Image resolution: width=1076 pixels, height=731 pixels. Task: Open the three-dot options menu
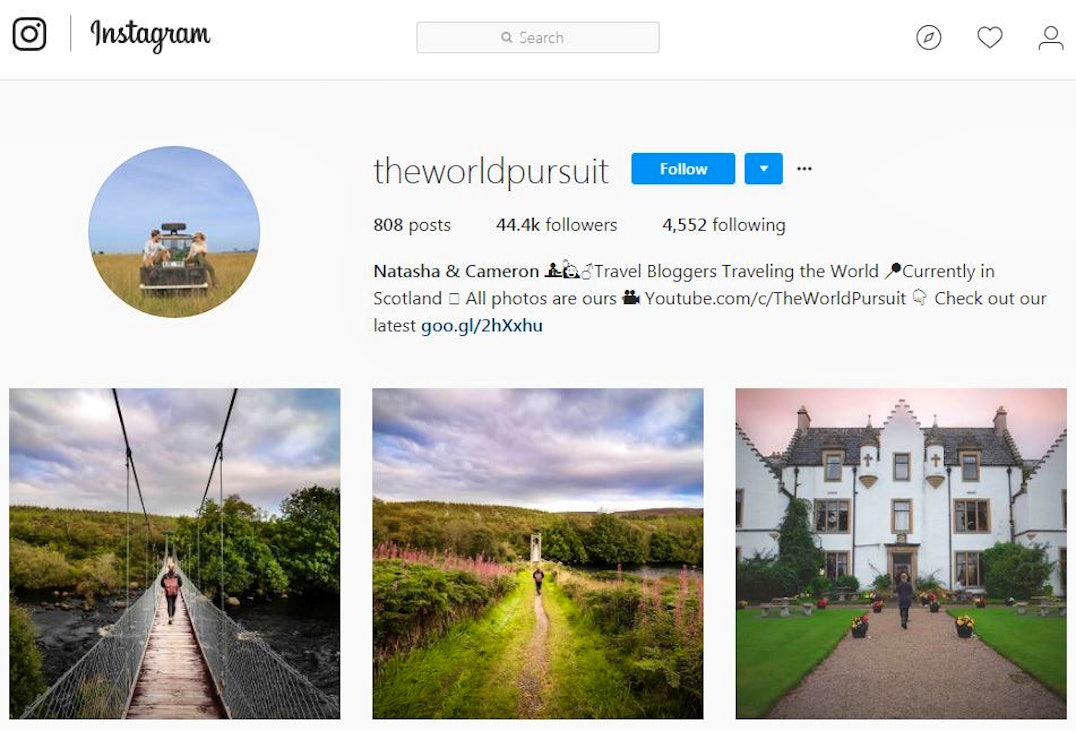coord(804,169)
